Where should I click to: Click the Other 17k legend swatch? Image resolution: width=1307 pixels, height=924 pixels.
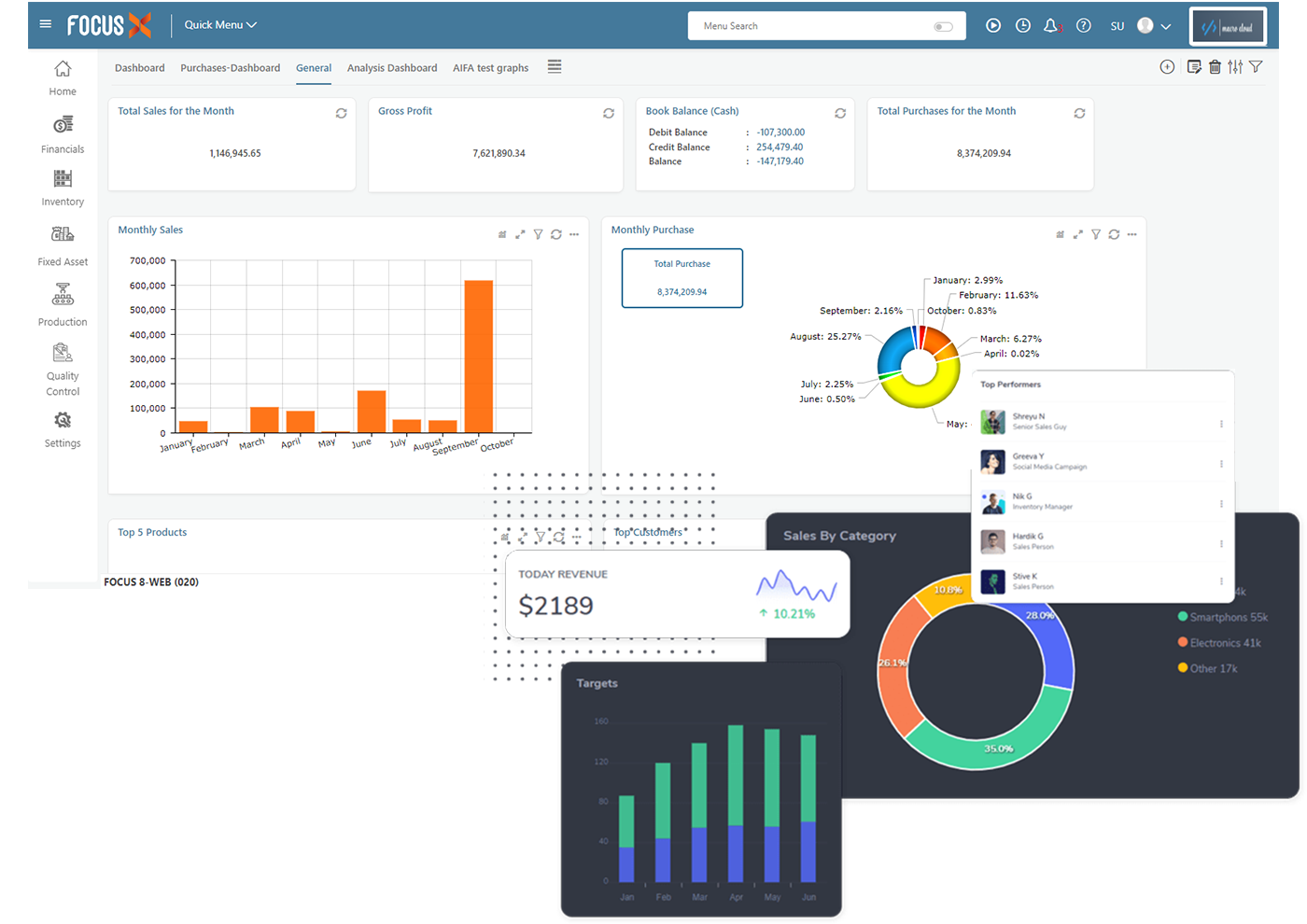(x=1183, y=667)
